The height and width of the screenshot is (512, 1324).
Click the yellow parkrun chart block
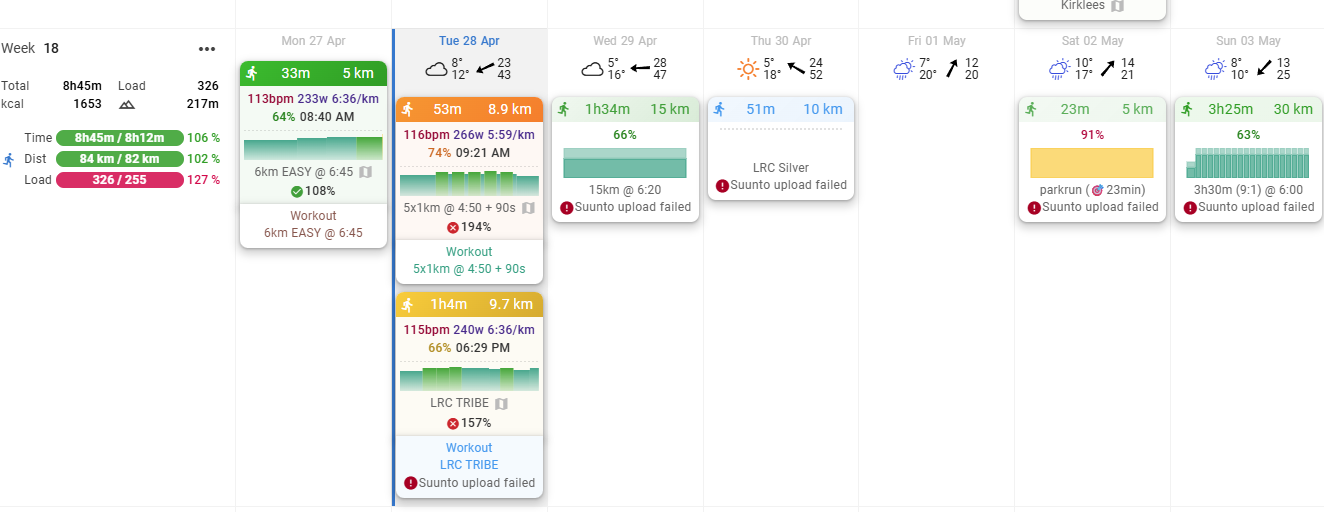pyautogui.click(x=1091, y=163)
